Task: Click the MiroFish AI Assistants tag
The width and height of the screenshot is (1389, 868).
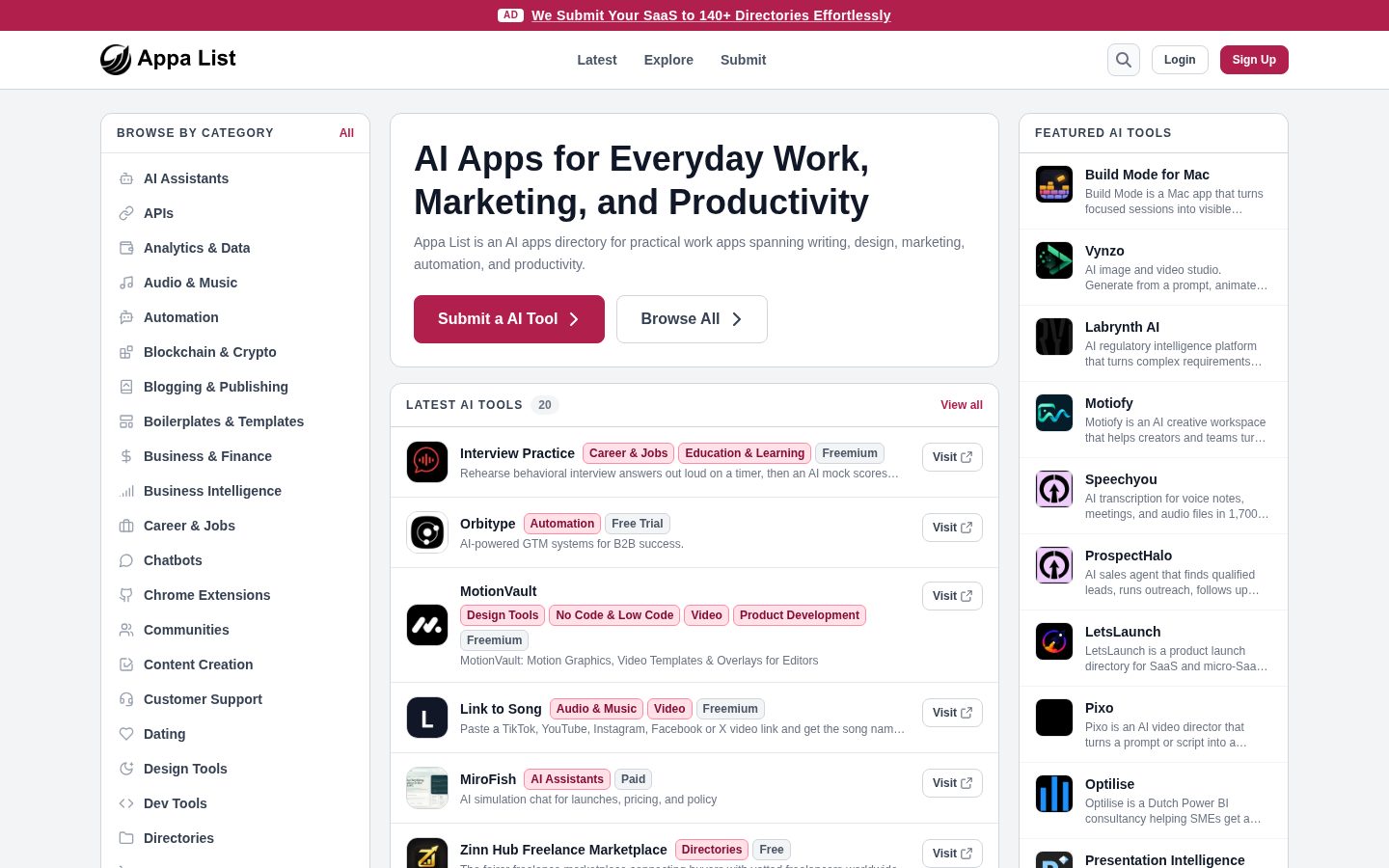Action: coord(567,779)
